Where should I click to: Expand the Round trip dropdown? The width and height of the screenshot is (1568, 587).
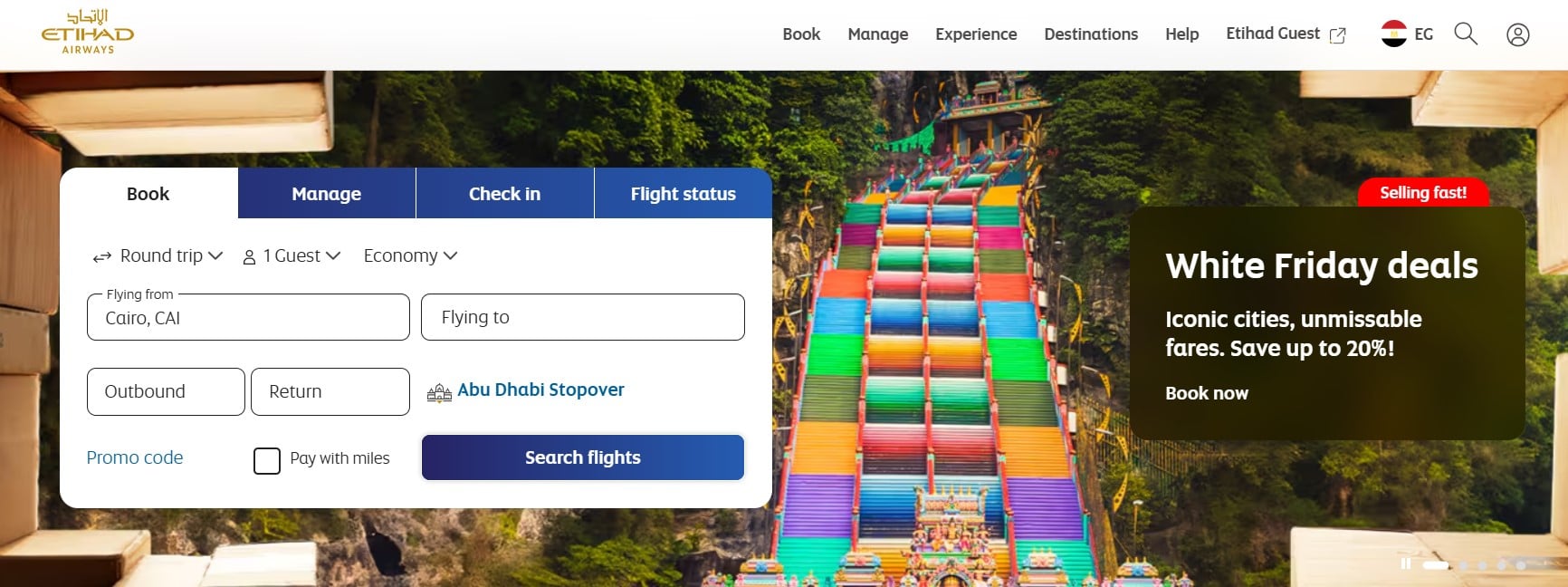[x=158, y=256]
